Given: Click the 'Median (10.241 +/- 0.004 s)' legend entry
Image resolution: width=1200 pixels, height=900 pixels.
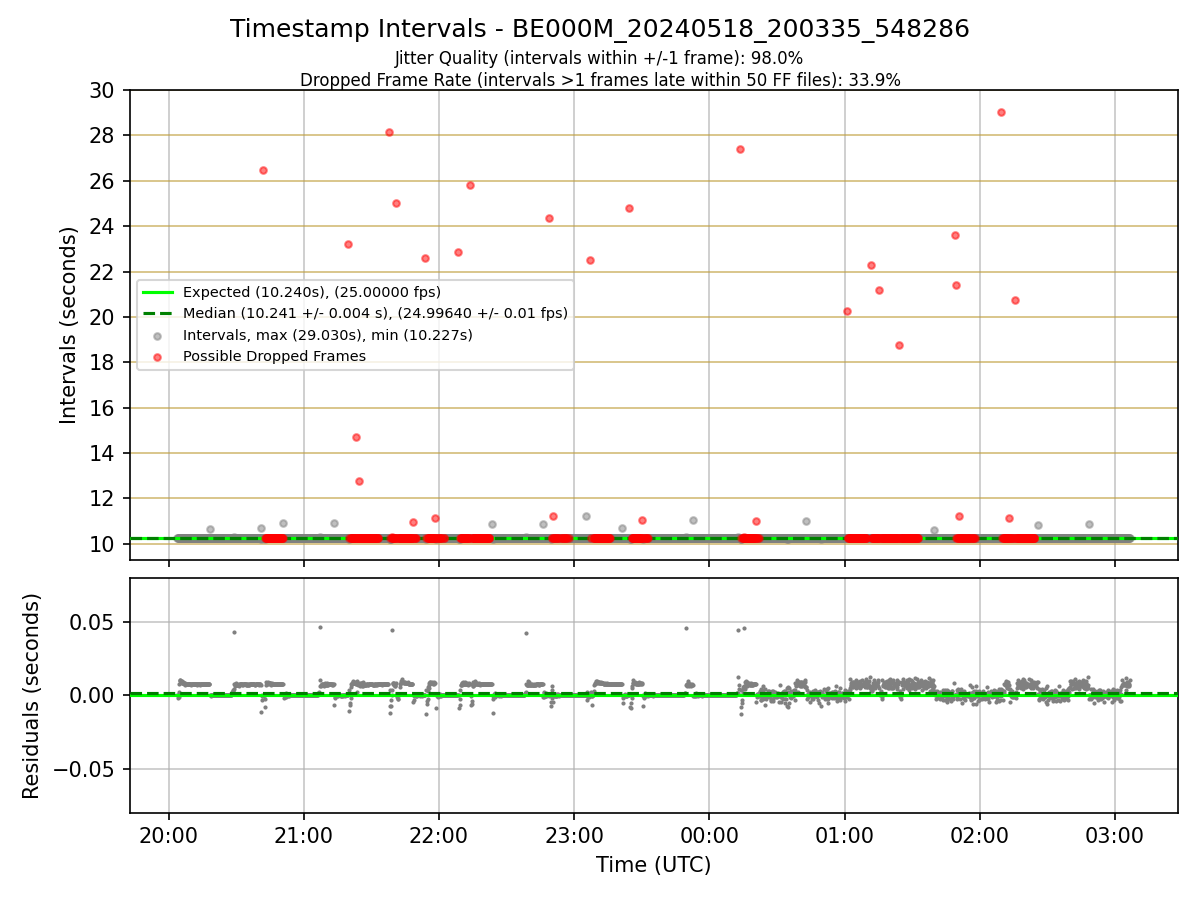Looking at the screenshot, I should pos(375,313).
